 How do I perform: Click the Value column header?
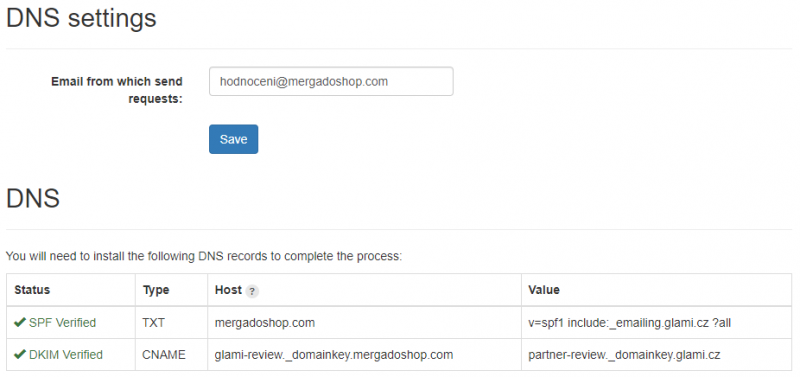(x=544, y=290)
